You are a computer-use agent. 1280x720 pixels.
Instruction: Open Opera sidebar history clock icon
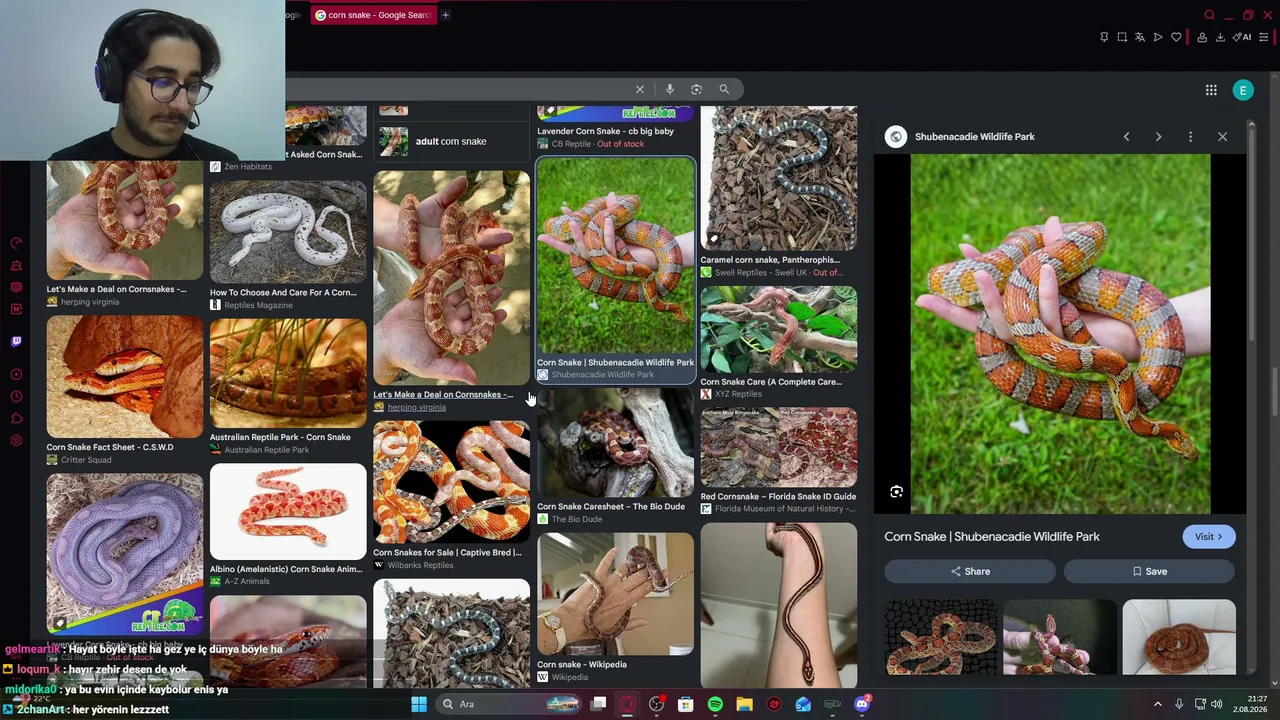tap(16, 397)
